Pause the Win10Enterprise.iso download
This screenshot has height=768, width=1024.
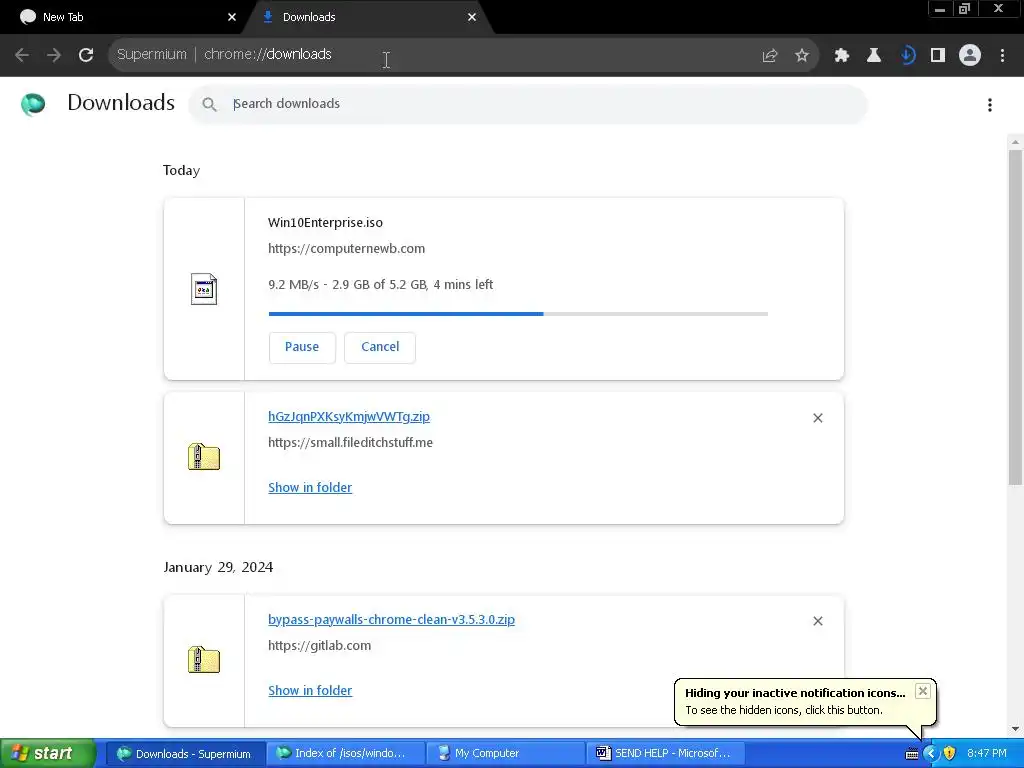302,347
